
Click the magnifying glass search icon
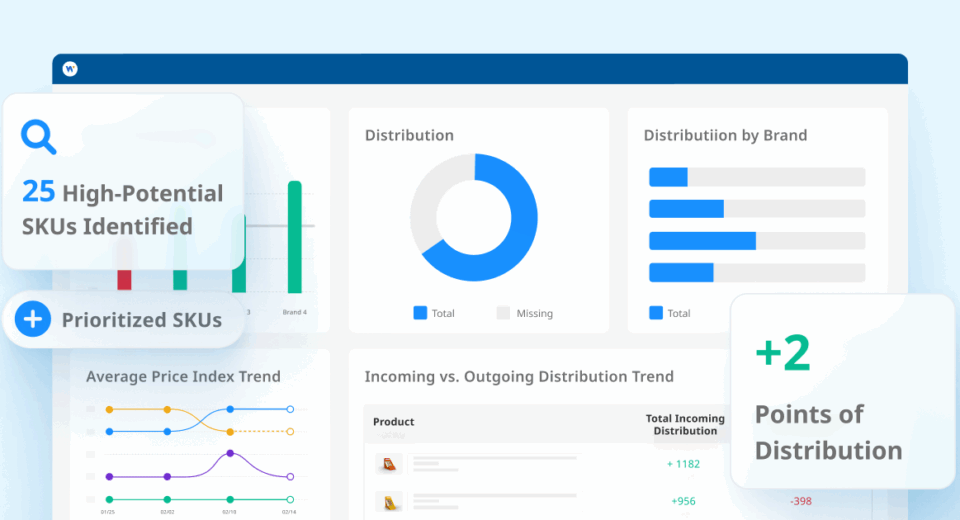(x=39, y=137)
